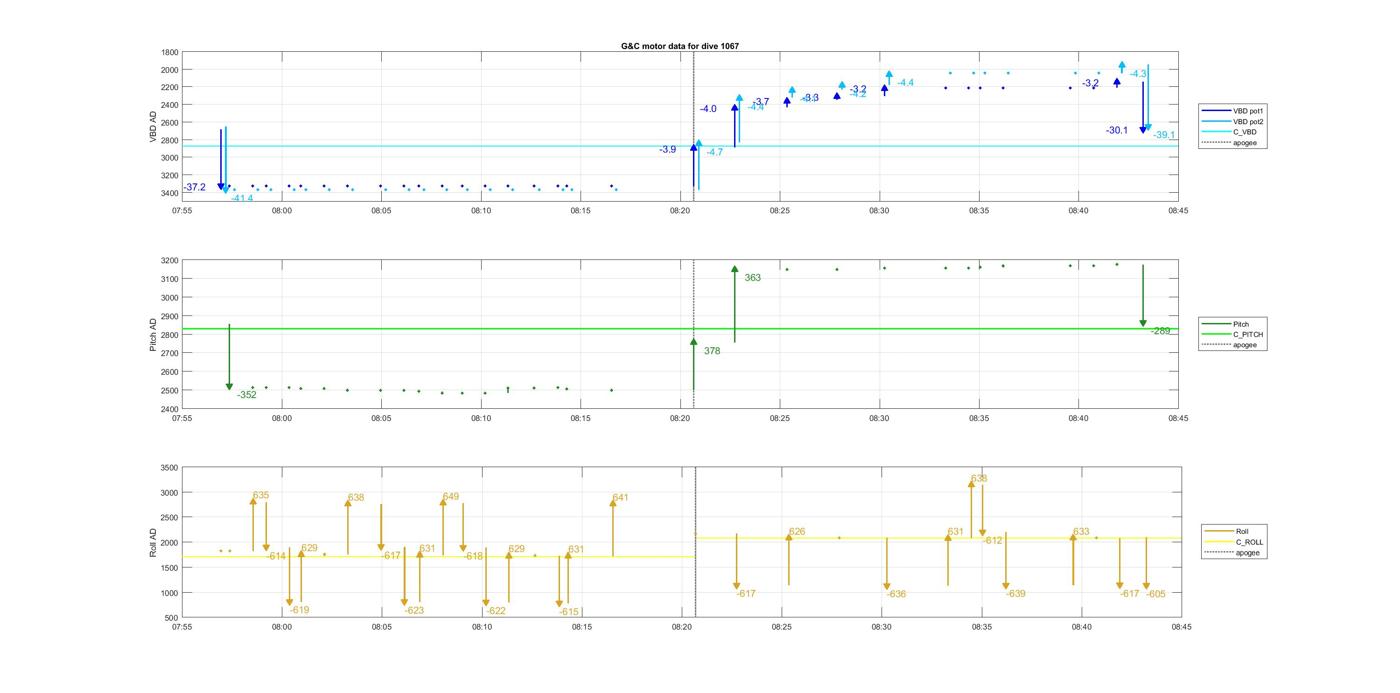Click the dark green Pitch legend line sample
1400x693 pixels.
pos(1217,324)
